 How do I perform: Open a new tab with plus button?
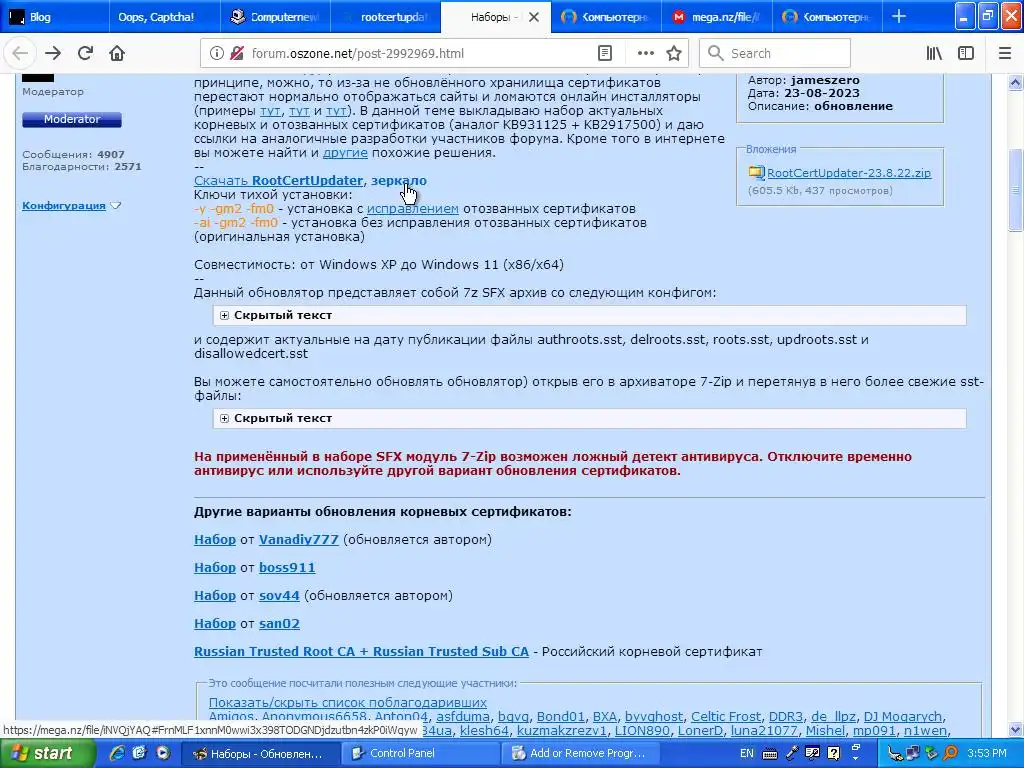point(899,16)
